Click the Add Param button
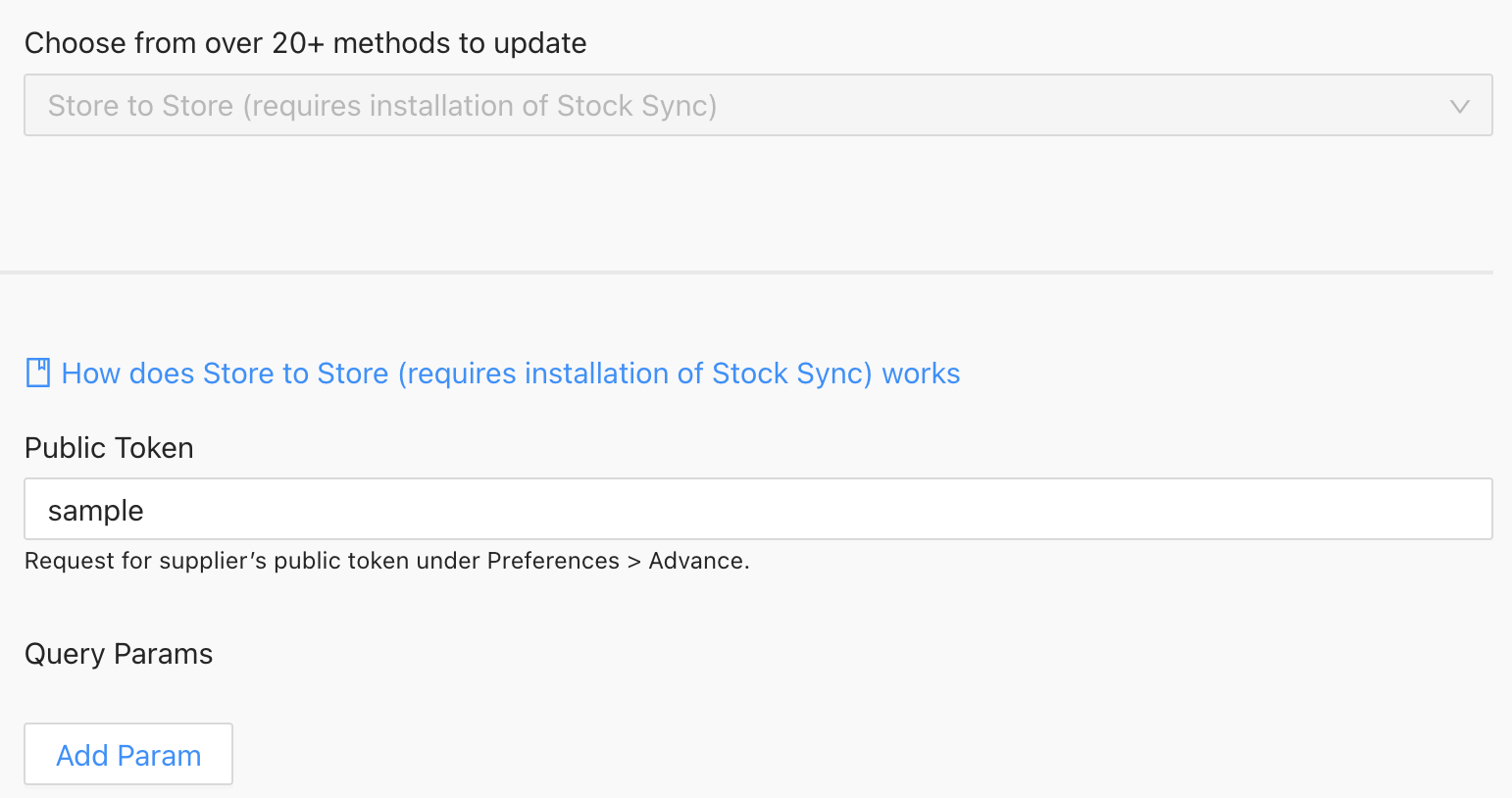This screenshot has height=798, width=1512. pos(128,755)
